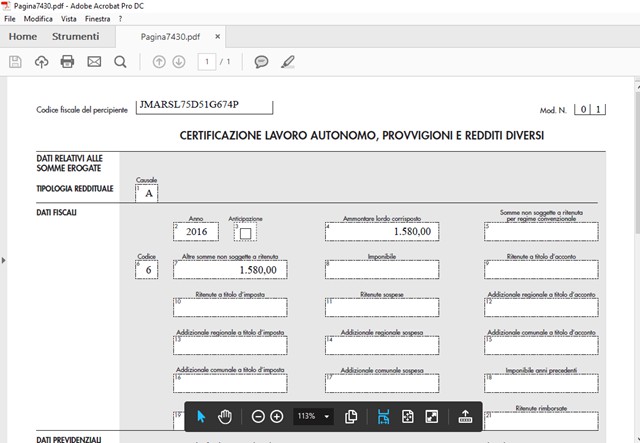Image resolution: width=640 pixels, height=443 pixels.
Task: Open the Modifica menu
Action: (x=38, y=19)
